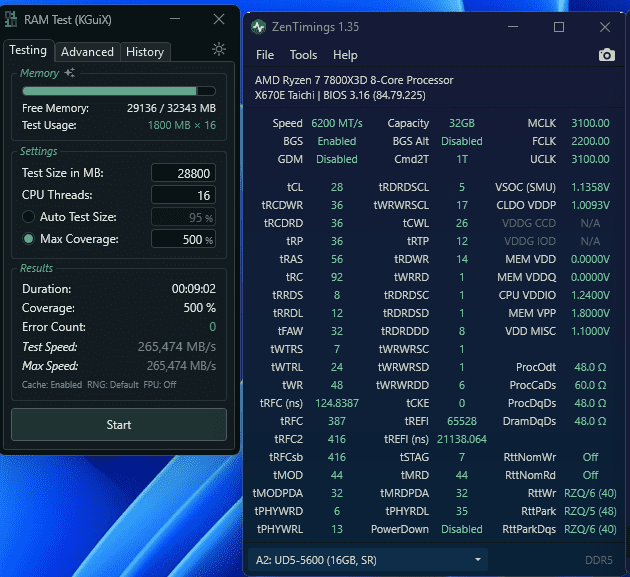This screenshot has height=577, width=630.
Task: Click the X670E Taichi BIOS 3.16 line
Action: [340, 95]
